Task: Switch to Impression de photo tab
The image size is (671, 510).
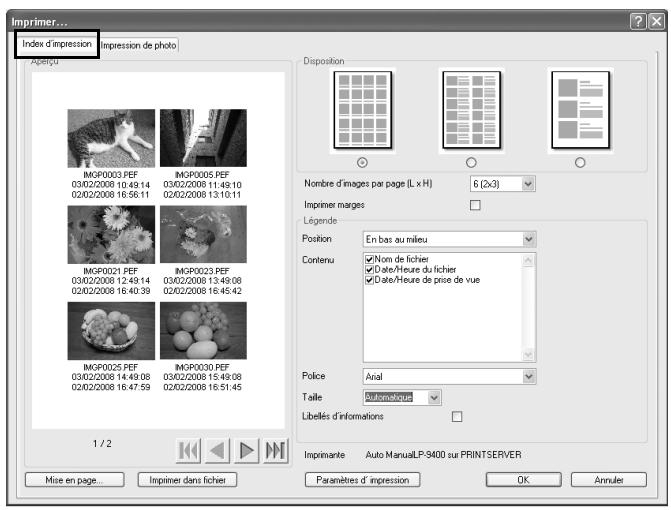Action: click(138, 45)
